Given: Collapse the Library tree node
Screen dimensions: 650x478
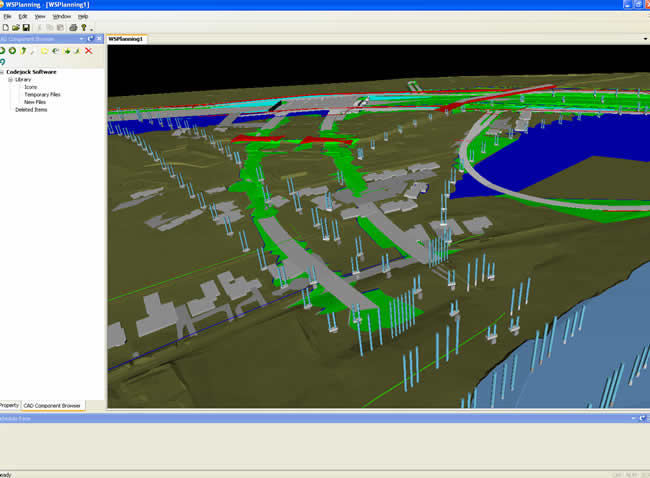Looking at the screenshot, I should [10, 80].
